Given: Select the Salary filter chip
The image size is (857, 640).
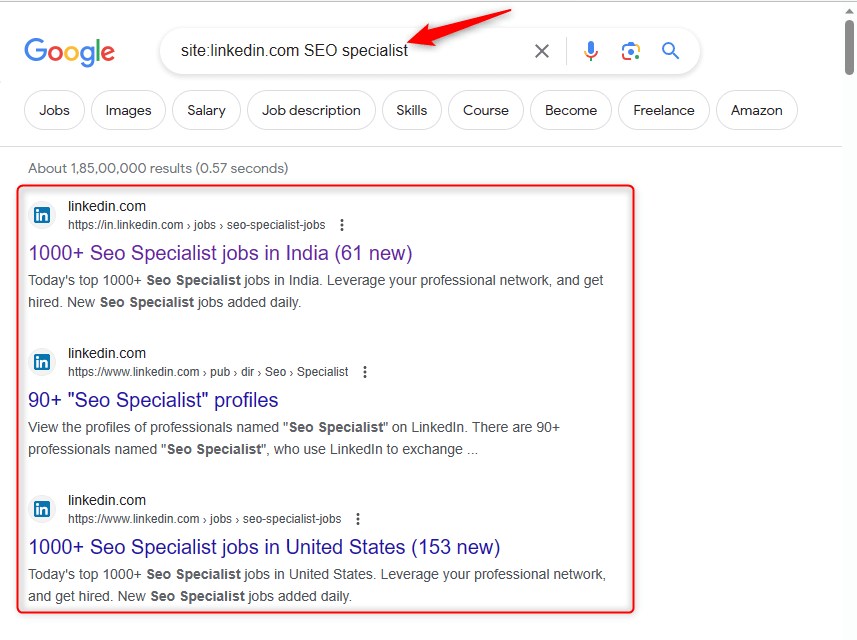Looking at the screenshot, I should [x=206, y=110].
